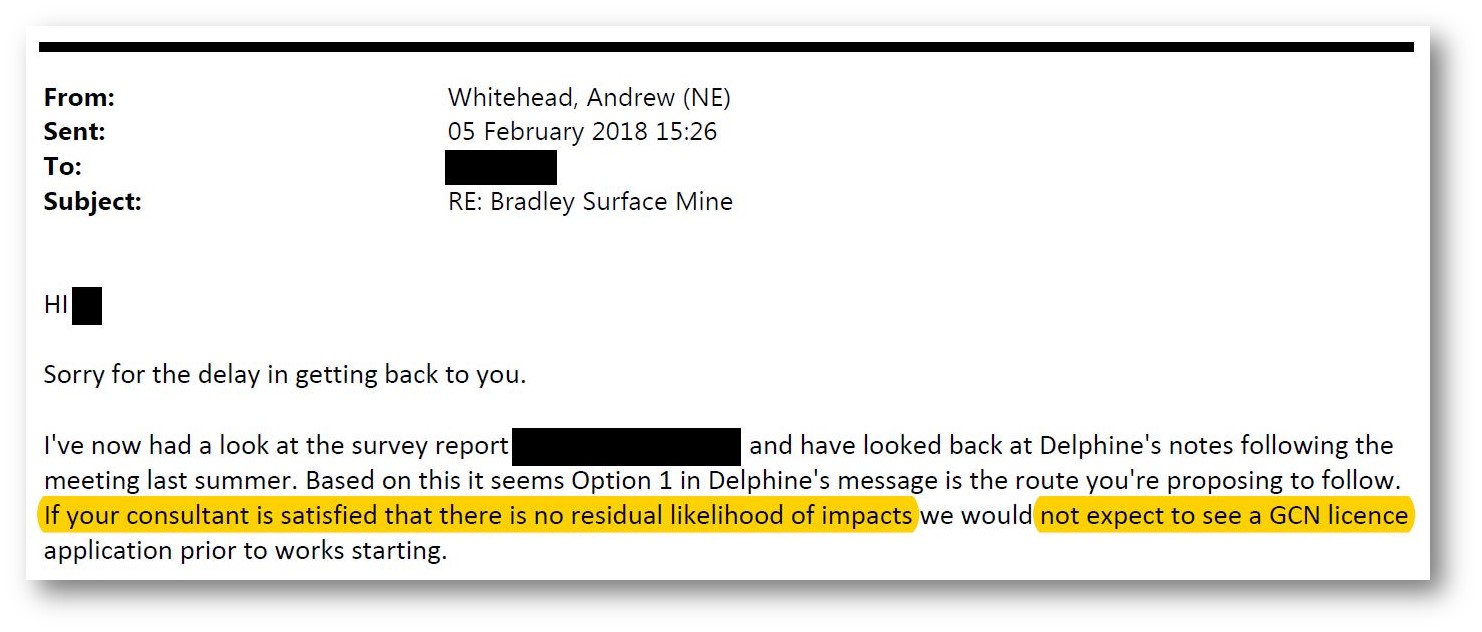
Task: Click the Subject: header label
Action: [93, 202]
